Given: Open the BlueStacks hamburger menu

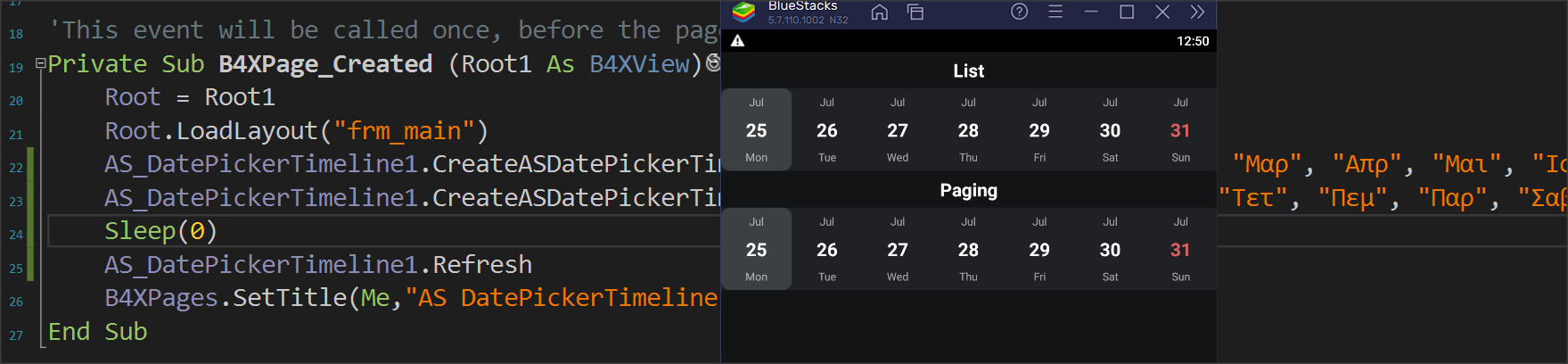Looking at the screenshot, I should tap(1055, 12).
